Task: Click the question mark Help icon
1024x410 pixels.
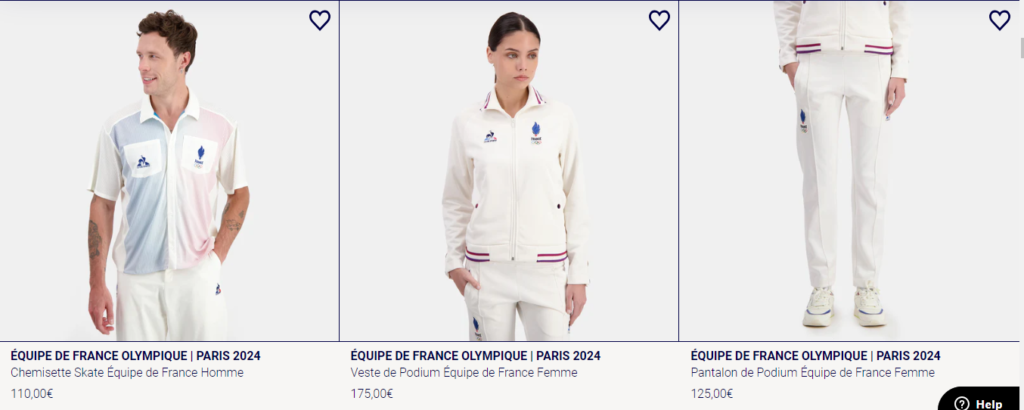Action: tap(962, 404)
